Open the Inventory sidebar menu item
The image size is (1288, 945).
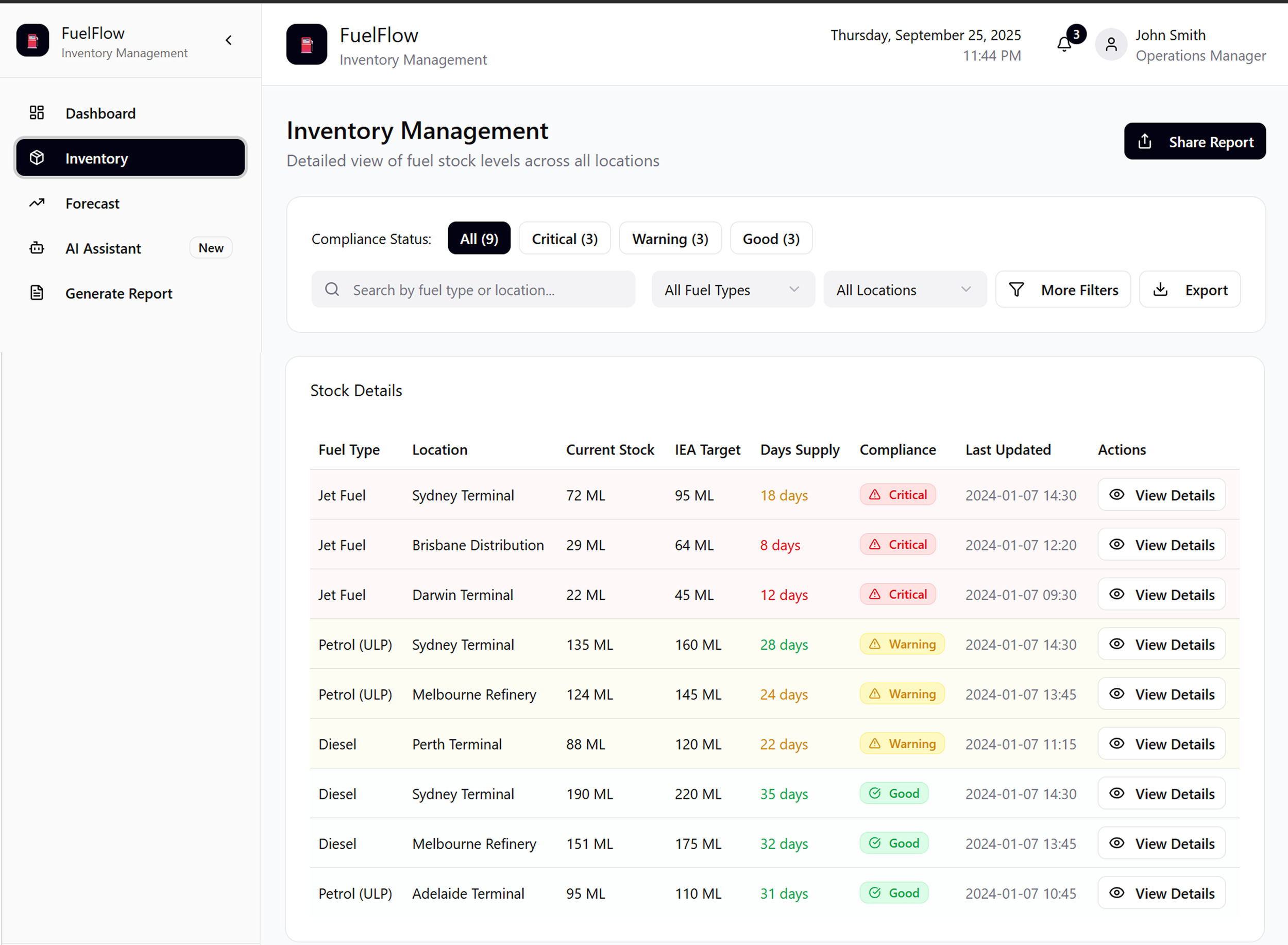130,158
